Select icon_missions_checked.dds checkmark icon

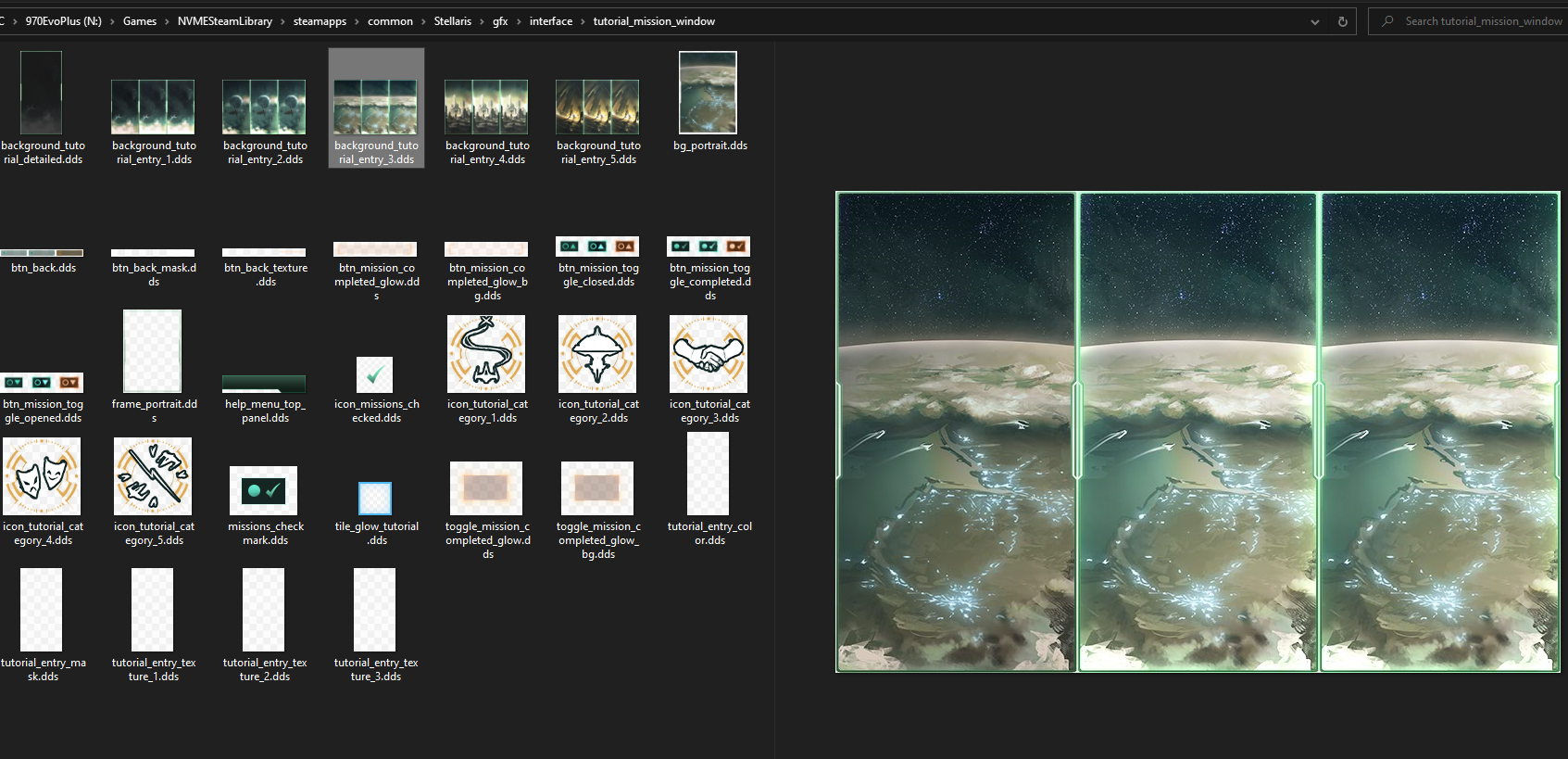tap(374, 374)
